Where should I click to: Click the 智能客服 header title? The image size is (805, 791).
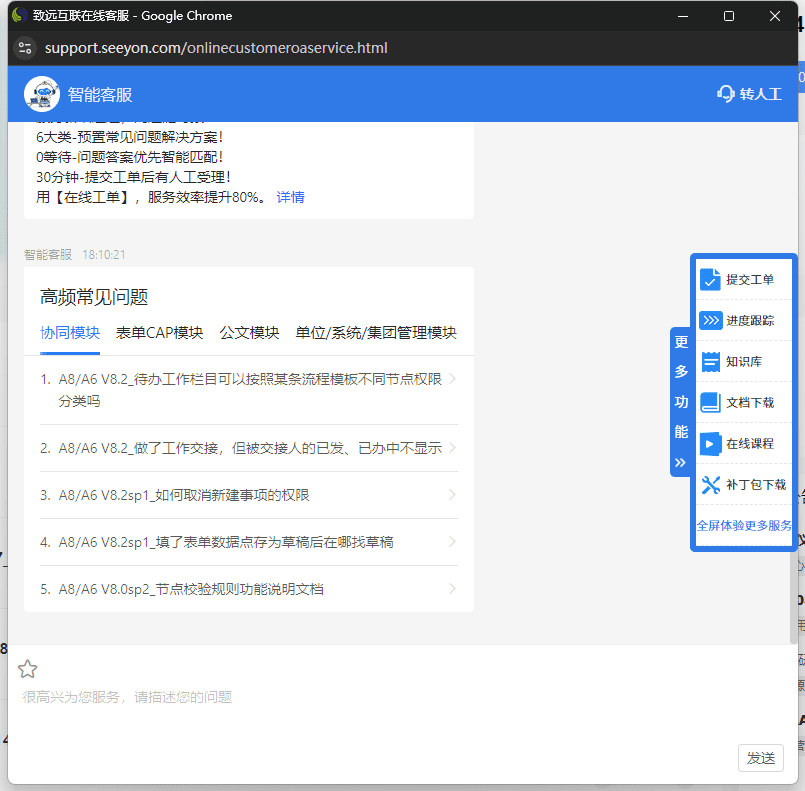[100, 94]
